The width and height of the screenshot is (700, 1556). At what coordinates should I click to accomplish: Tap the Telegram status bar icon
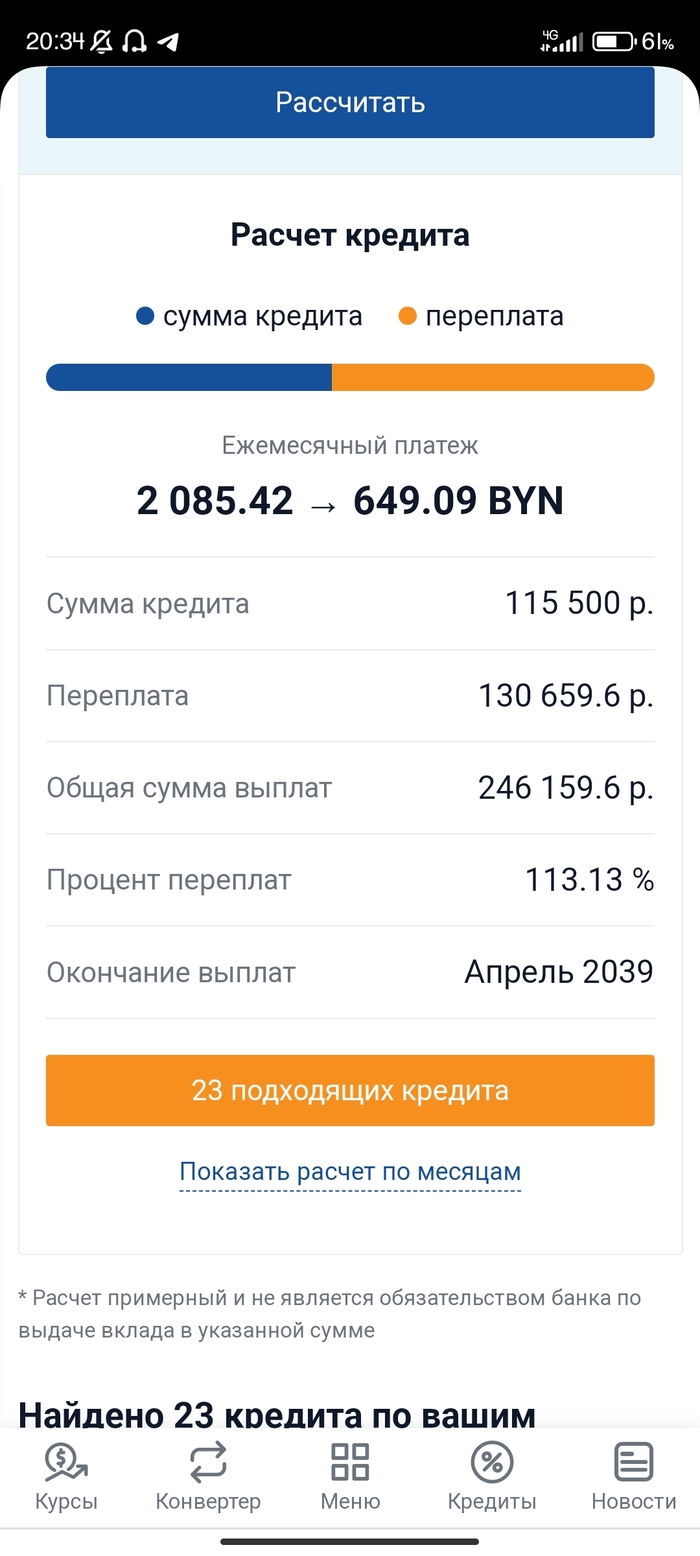pyautogui.click(x=168, y=41)
